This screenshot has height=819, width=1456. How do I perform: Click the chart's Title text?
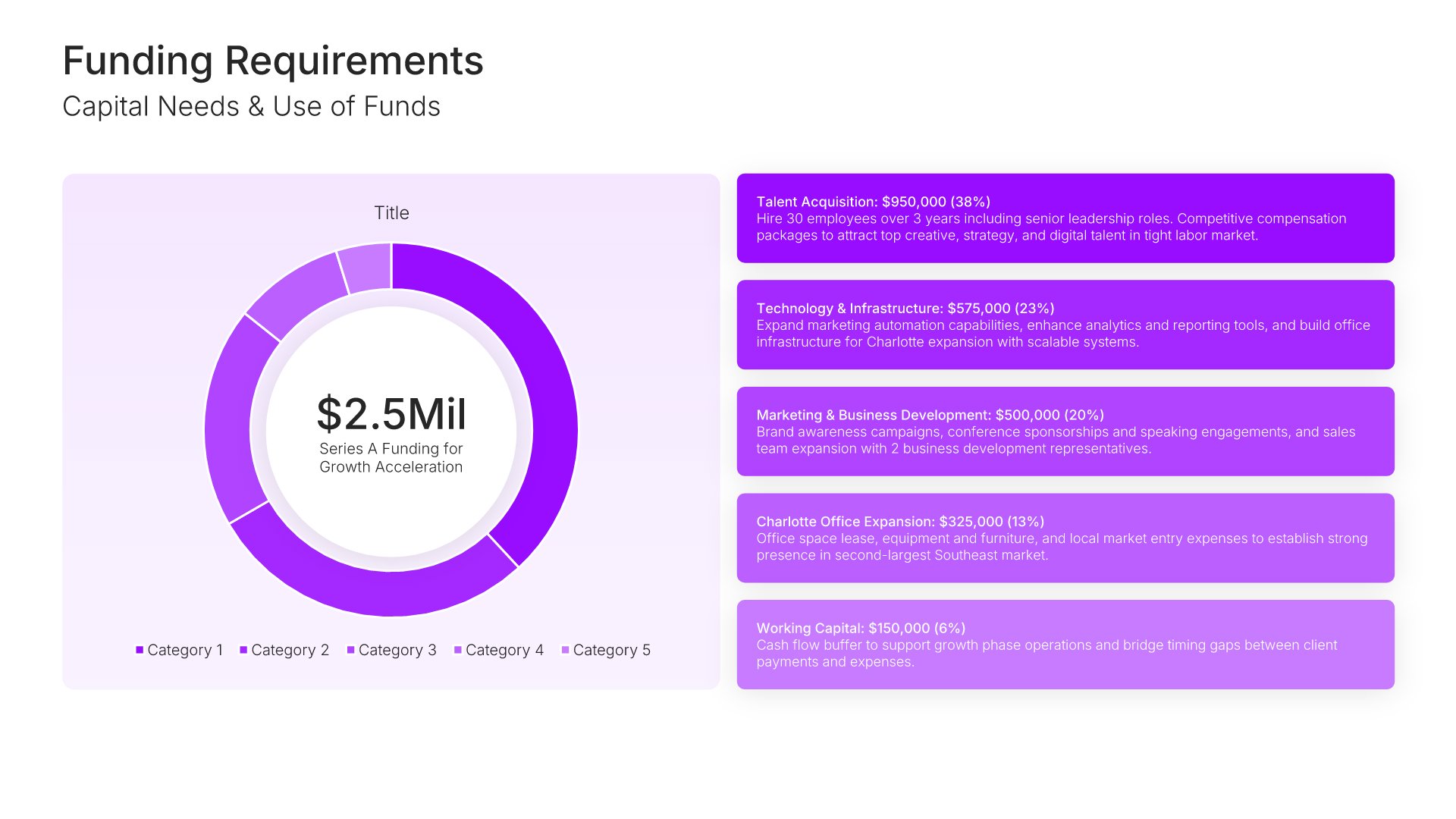tap(391, 213)
